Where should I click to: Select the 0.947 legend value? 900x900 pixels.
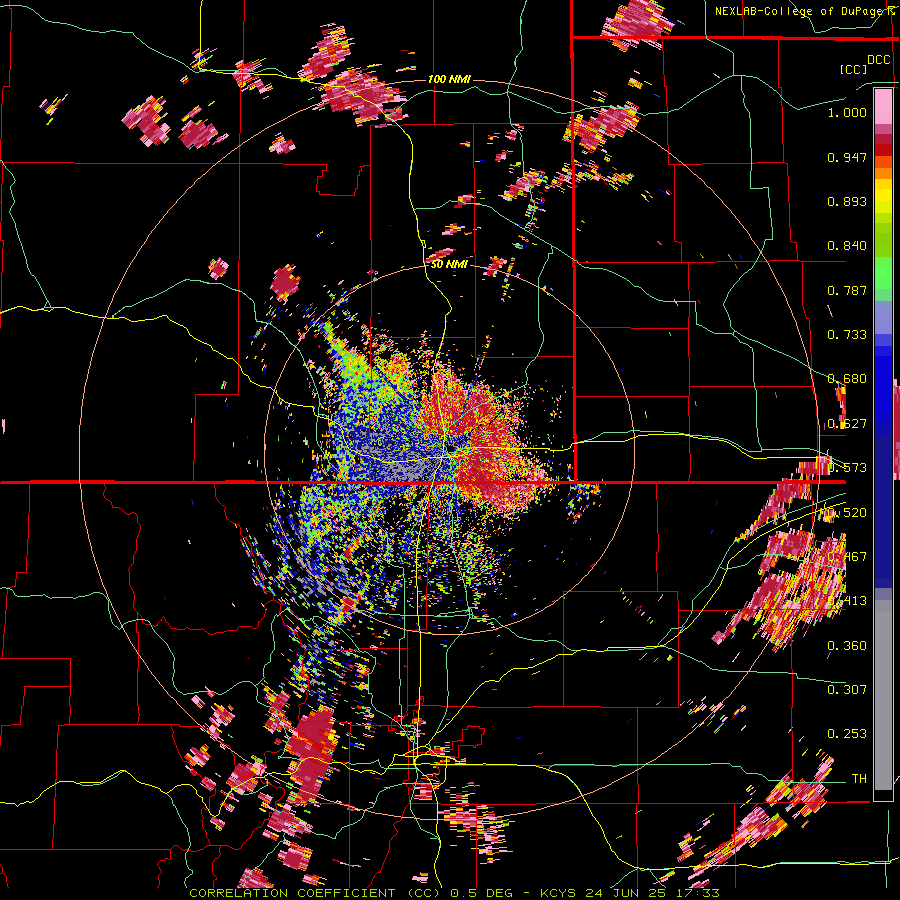point(847,157)
